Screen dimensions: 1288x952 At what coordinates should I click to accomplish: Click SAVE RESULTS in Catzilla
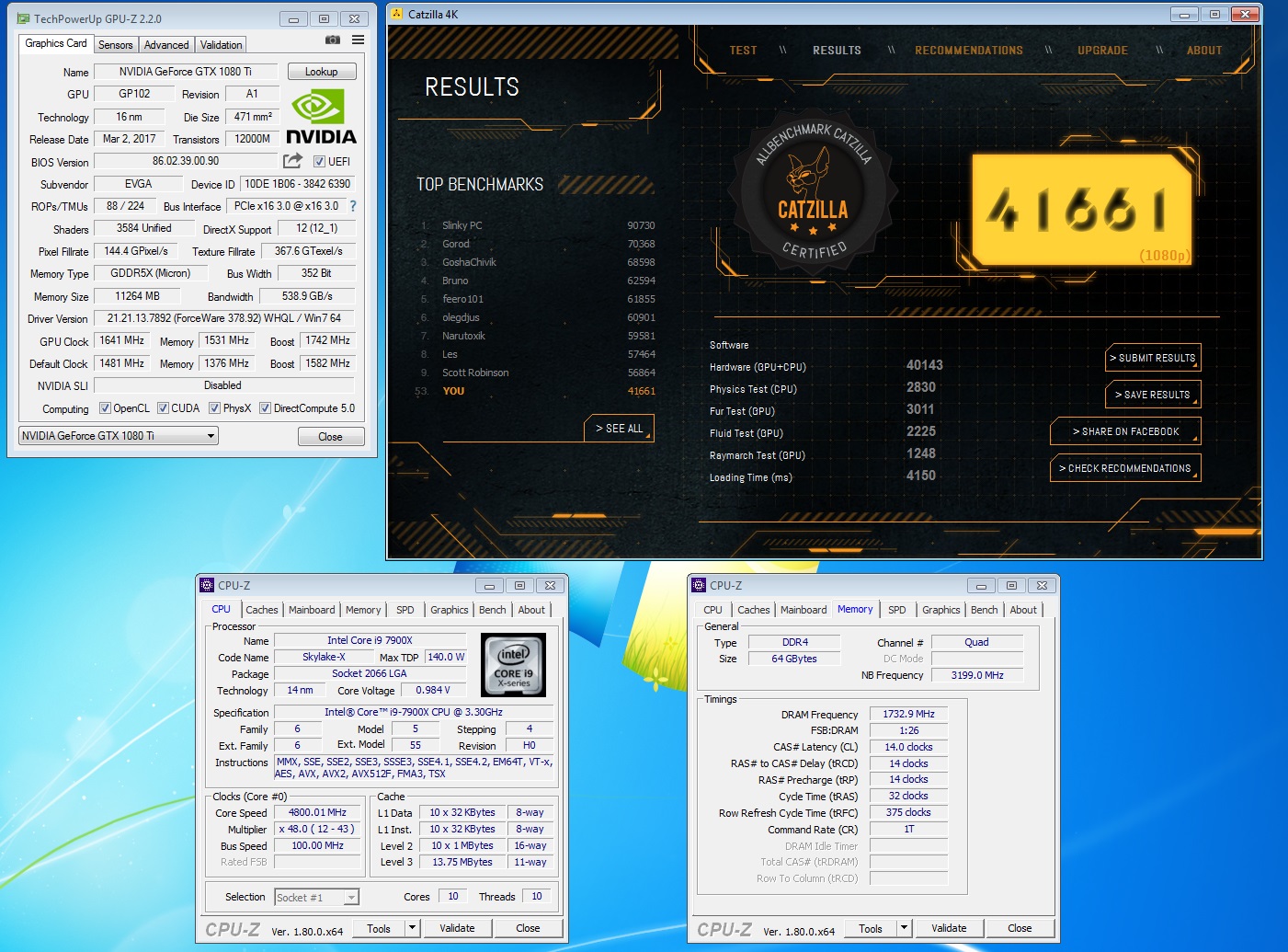[1153, 395]
